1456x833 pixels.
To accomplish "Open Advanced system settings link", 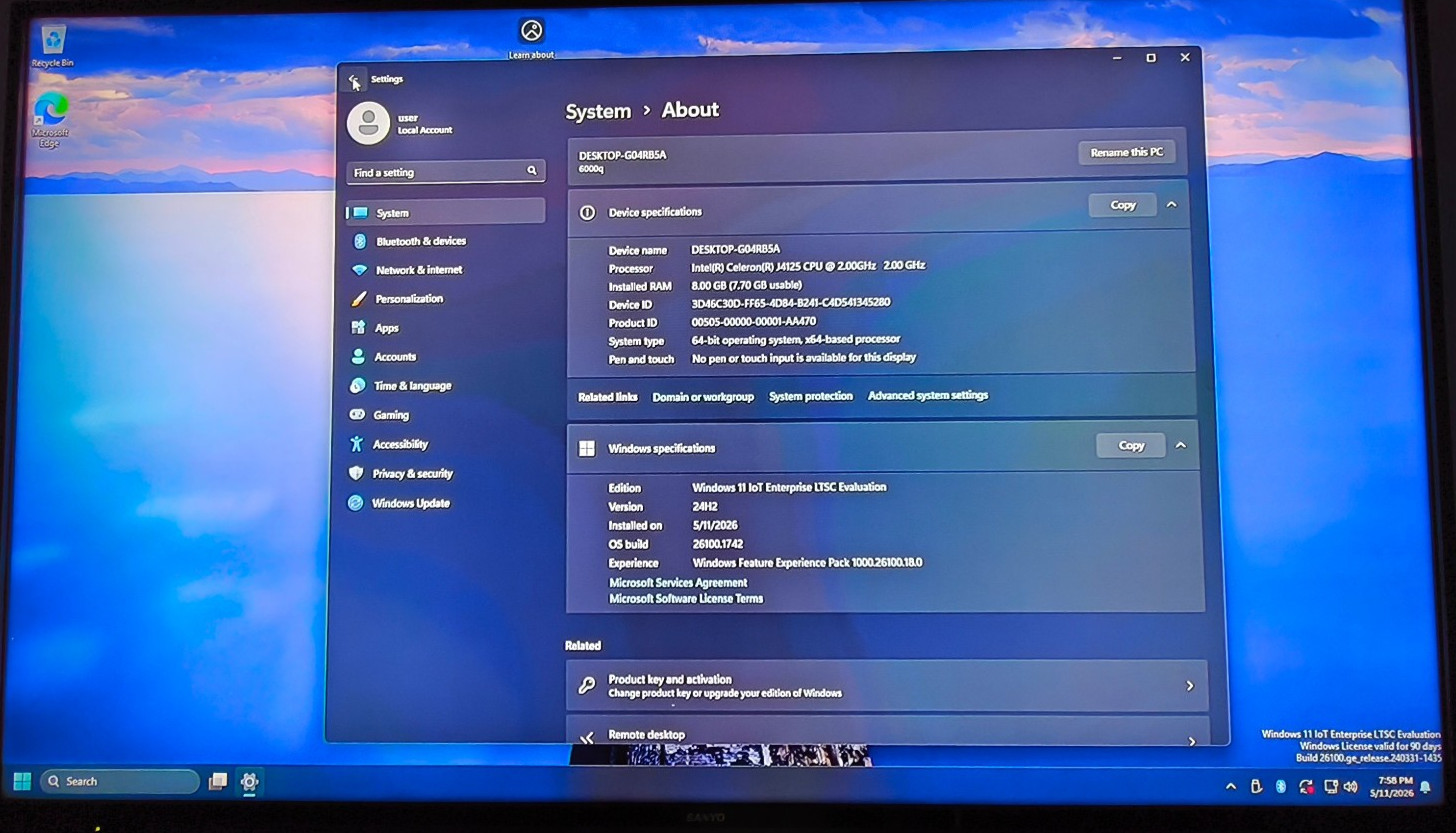I will tap(928, 395).
